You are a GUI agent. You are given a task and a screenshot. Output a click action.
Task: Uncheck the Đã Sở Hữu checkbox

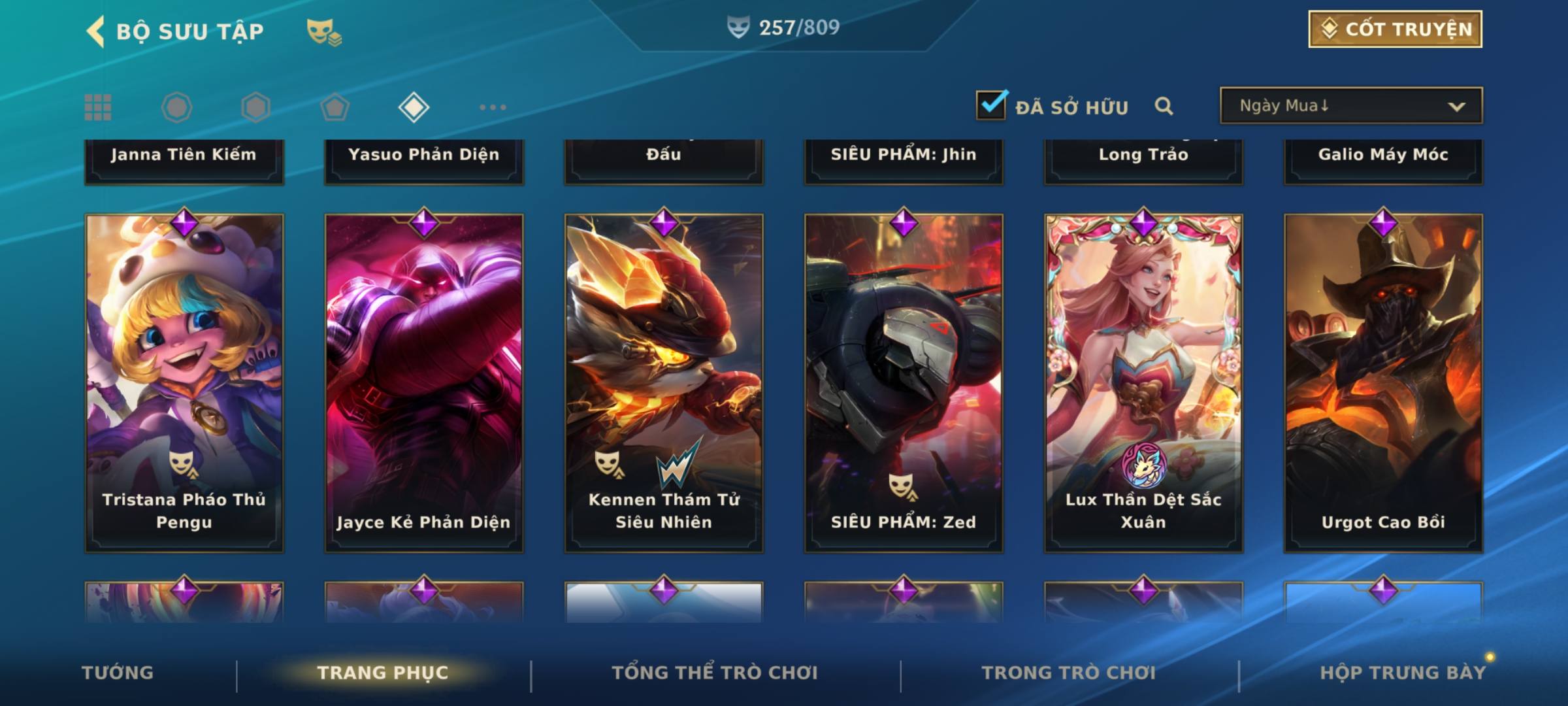(x=991, y=105)
